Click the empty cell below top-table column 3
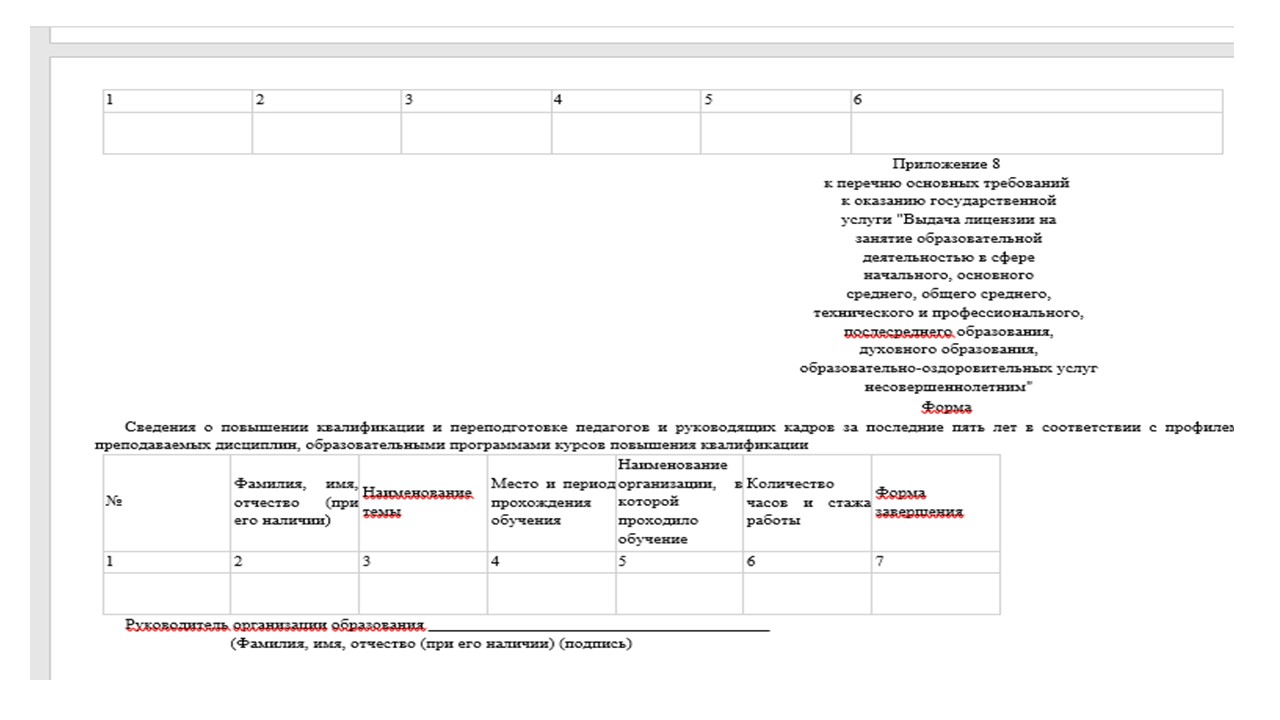 pos(476,133)
